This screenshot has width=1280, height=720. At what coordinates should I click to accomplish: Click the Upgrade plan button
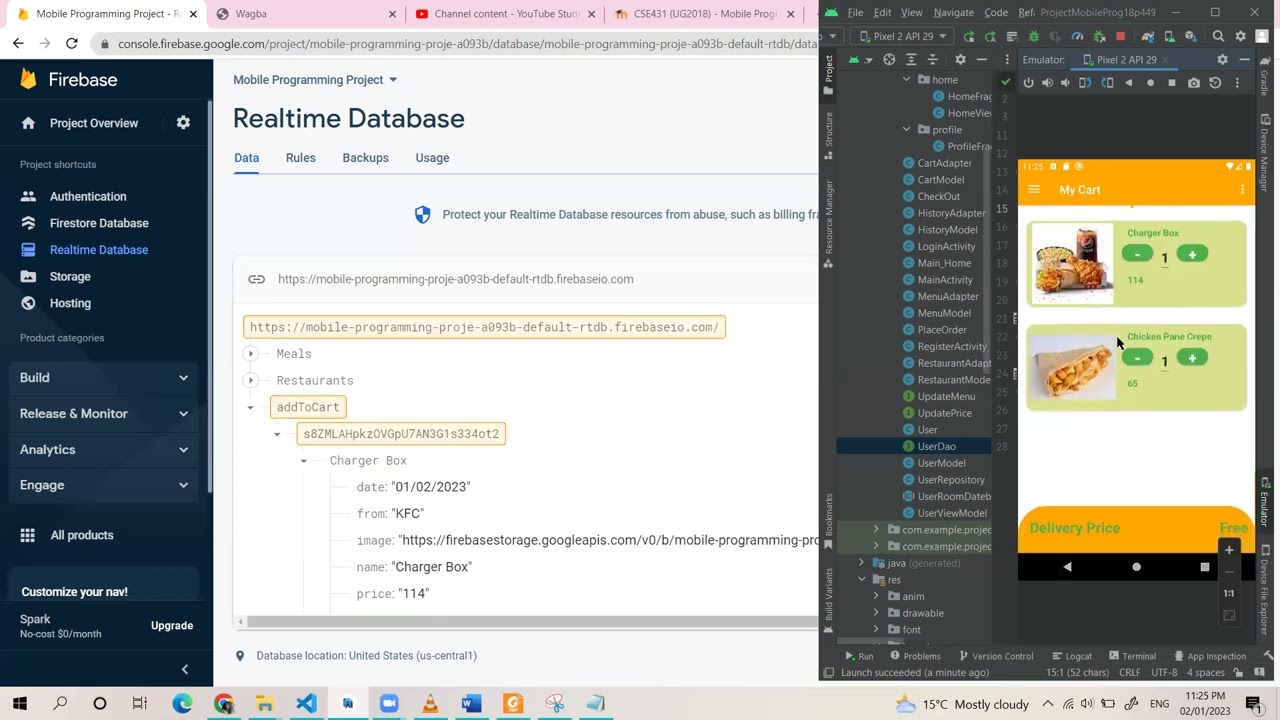(172, 626)
